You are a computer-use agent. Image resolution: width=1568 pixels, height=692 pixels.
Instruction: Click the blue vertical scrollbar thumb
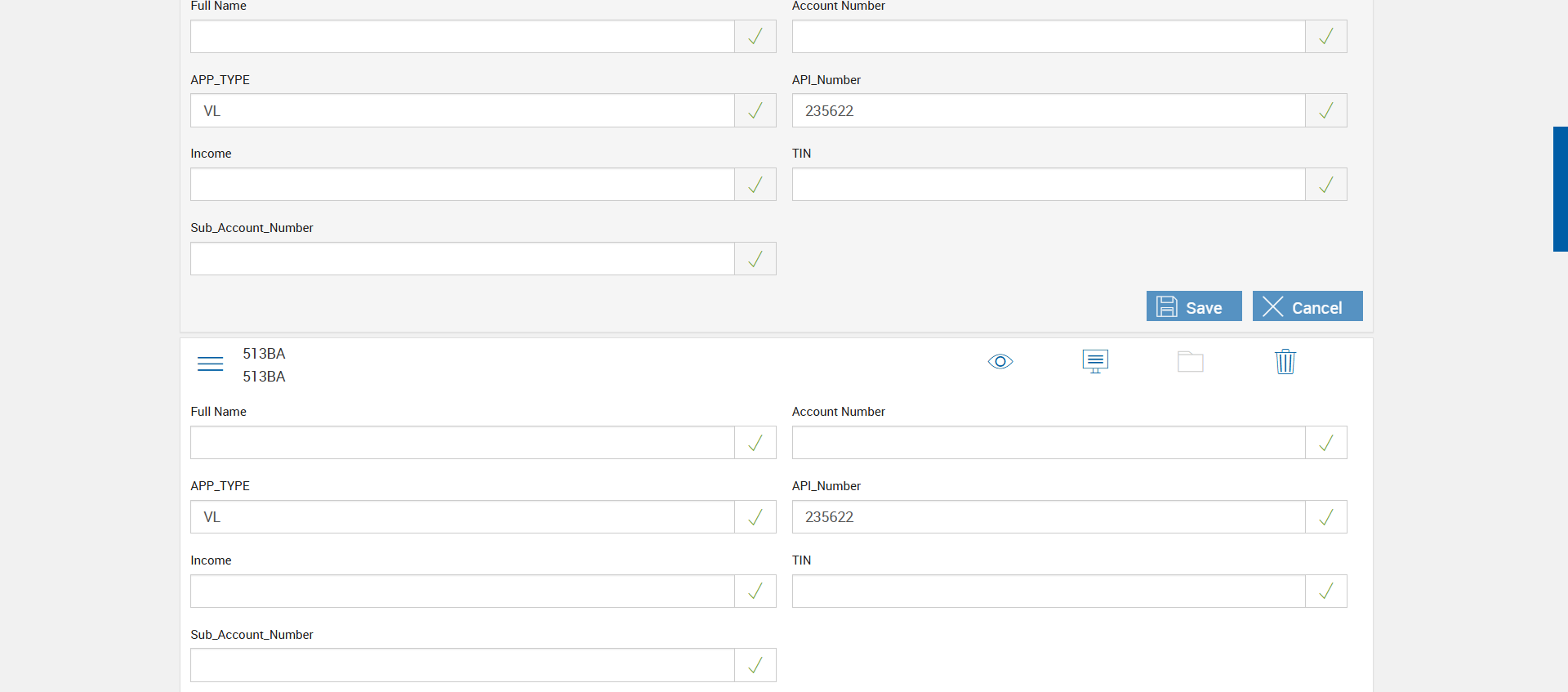(1560, 189)
